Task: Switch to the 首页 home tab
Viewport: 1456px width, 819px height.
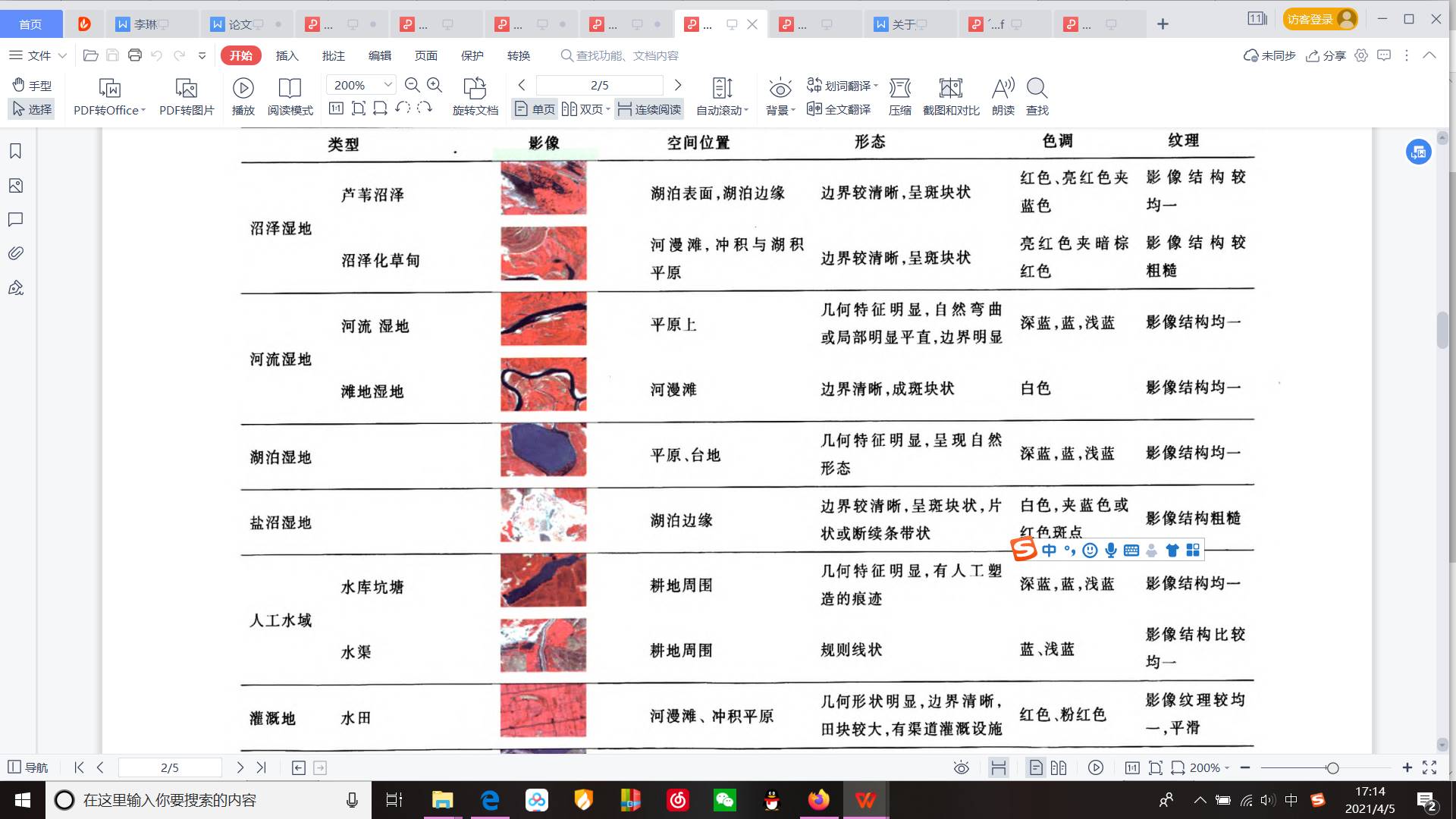Action: 30,24
